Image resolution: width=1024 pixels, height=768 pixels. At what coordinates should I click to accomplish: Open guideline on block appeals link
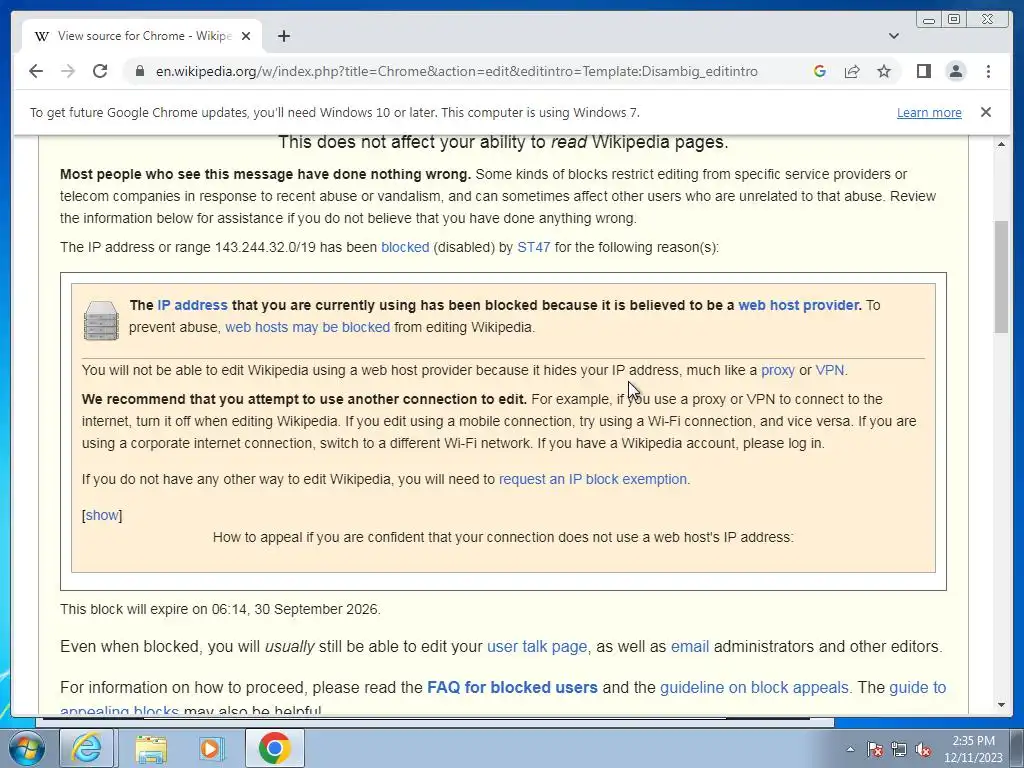(x=754, y=688)
